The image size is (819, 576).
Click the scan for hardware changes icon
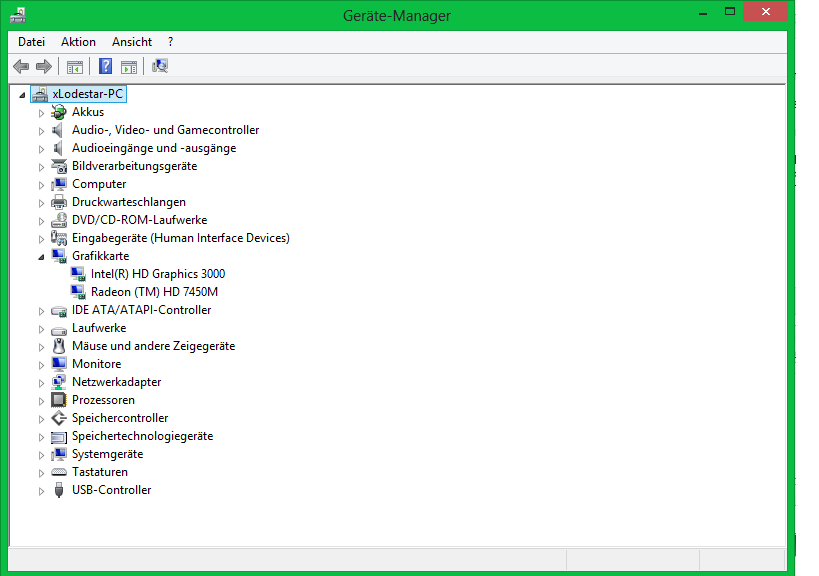pos(160,66)
